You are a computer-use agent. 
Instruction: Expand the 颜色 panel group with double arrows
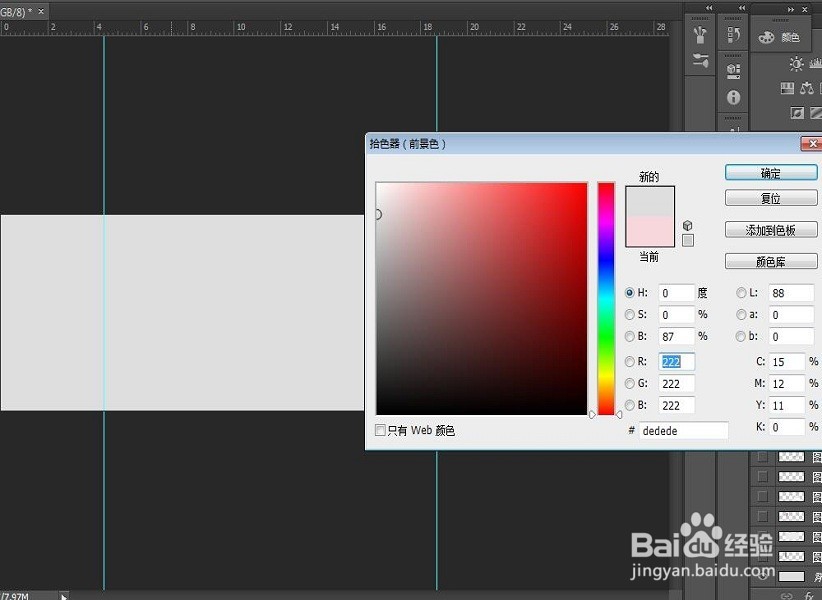point(791,9)
